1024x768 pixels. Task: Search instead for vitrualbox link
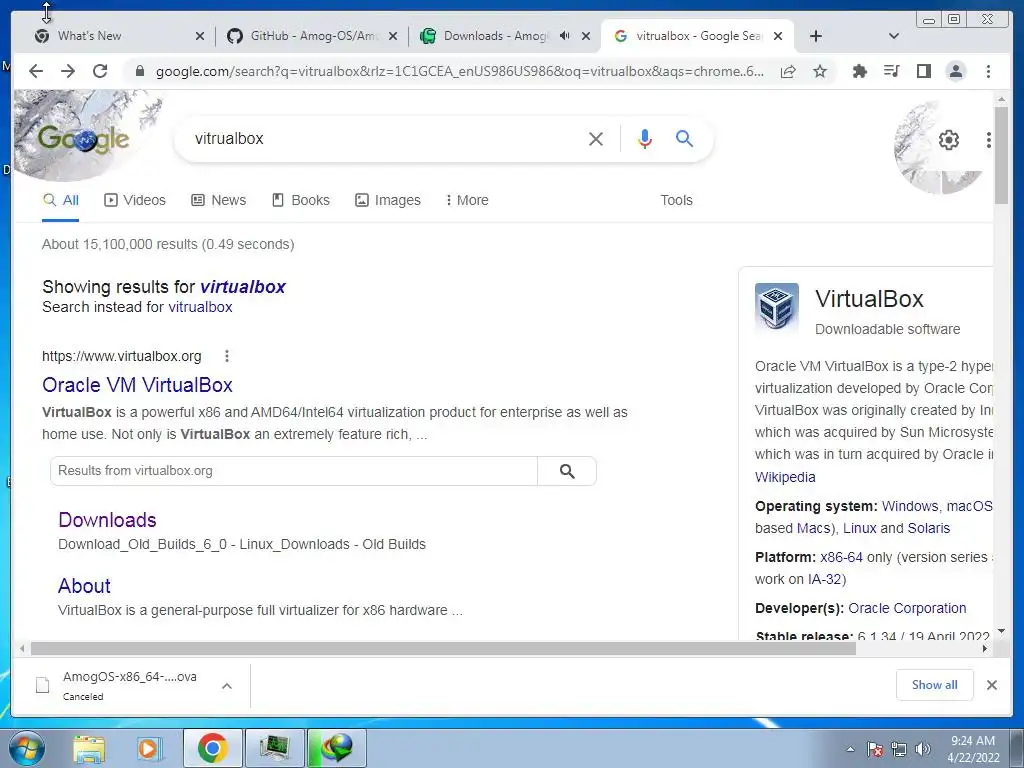coord(200,307)
